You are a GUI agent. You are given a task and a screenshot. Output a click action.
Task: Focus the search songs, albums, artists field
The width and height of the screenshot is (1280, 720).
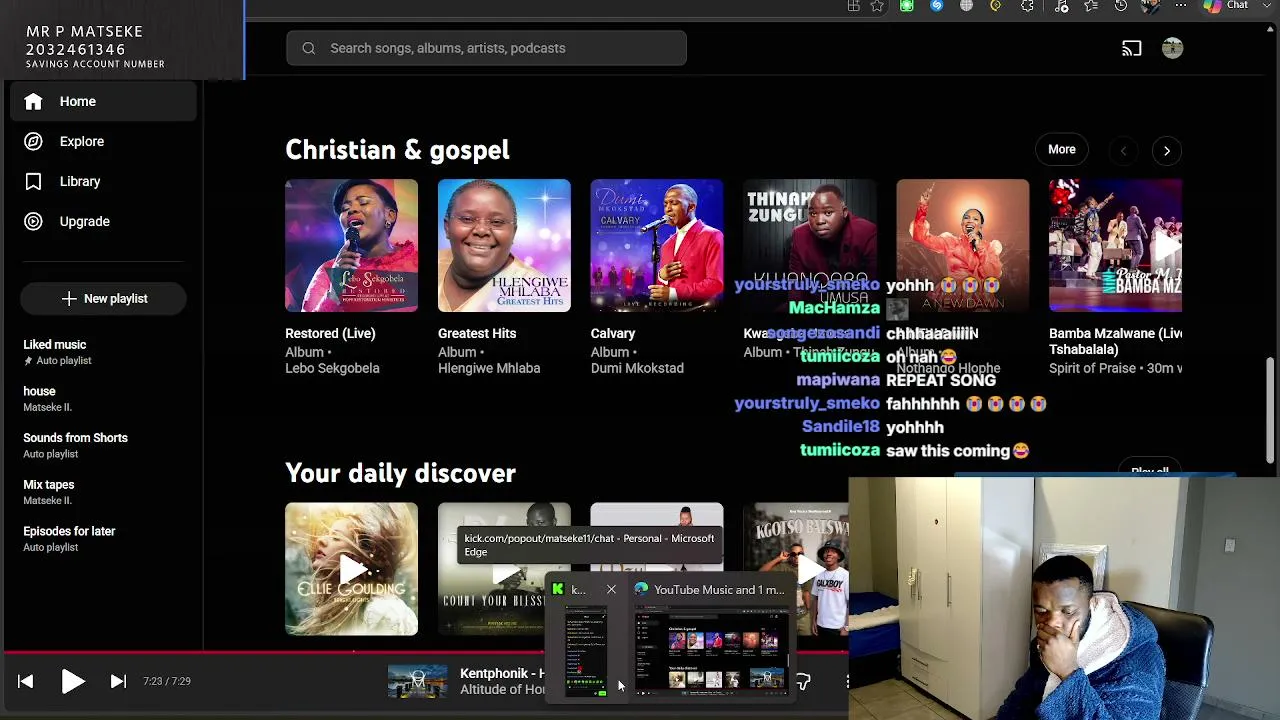[x=486, y=48]
